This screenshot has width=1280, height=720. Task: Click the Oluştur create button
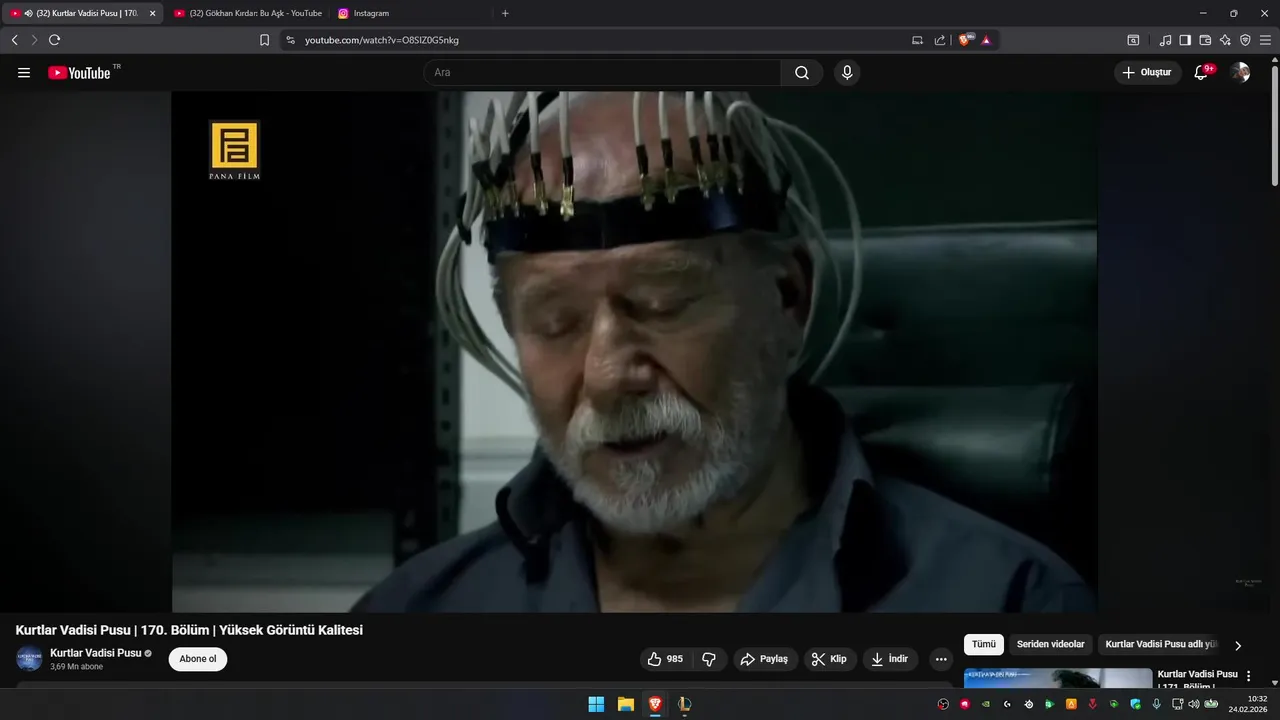click(1147, 72)
